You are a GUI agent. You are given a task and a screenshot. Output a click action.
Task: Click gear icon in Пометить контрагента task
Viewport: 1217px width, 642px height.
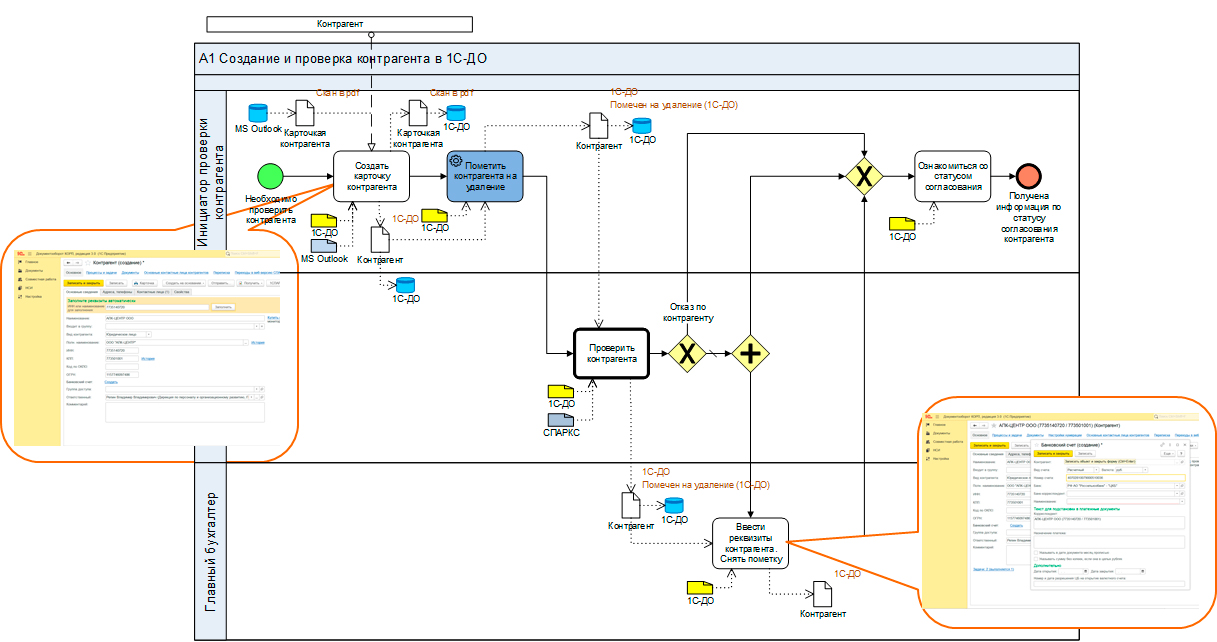point(456,161)
